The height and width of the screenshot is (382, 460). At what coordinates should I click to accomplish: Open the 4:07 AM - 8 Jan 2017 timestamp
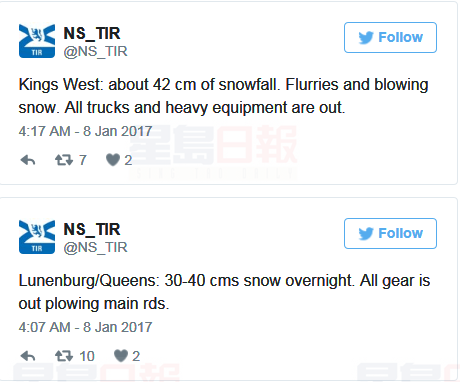pyautogui.click(x=85, y=327)
